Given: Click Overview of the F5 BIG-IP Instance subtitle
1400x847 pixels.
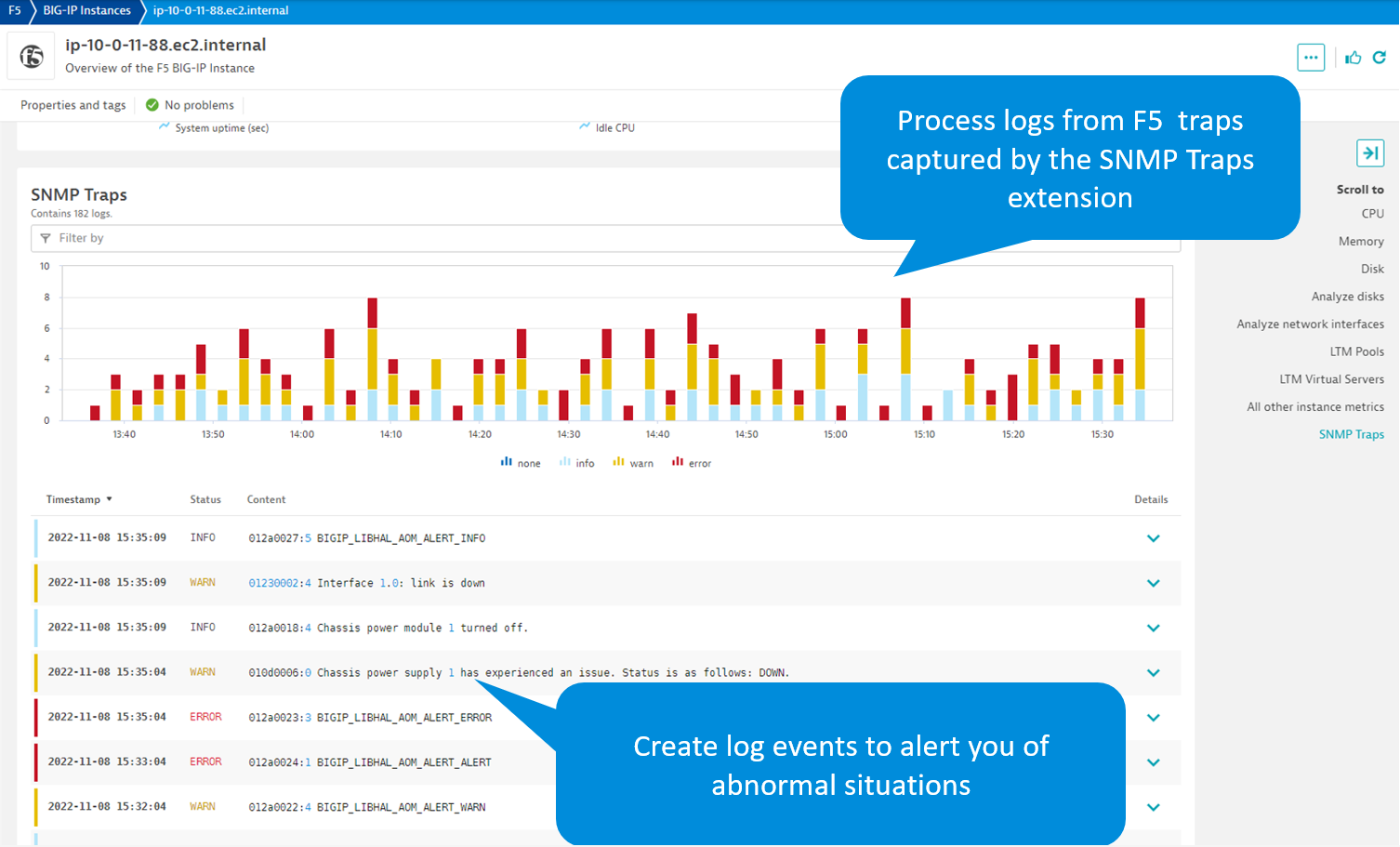Looking at the screenshot, I should 160,68.
